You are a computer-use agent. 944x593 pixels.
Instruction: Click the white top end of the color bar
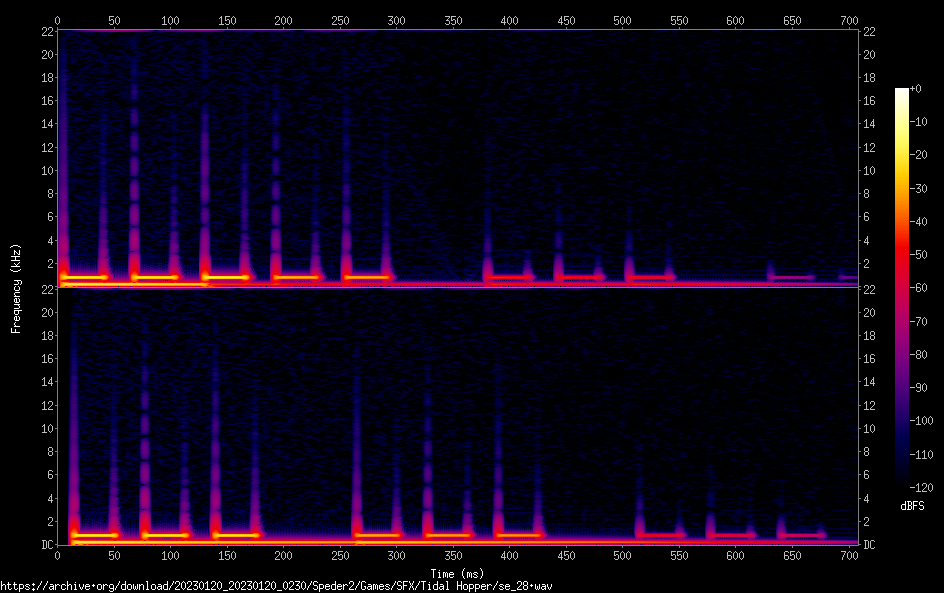(902, 91)
